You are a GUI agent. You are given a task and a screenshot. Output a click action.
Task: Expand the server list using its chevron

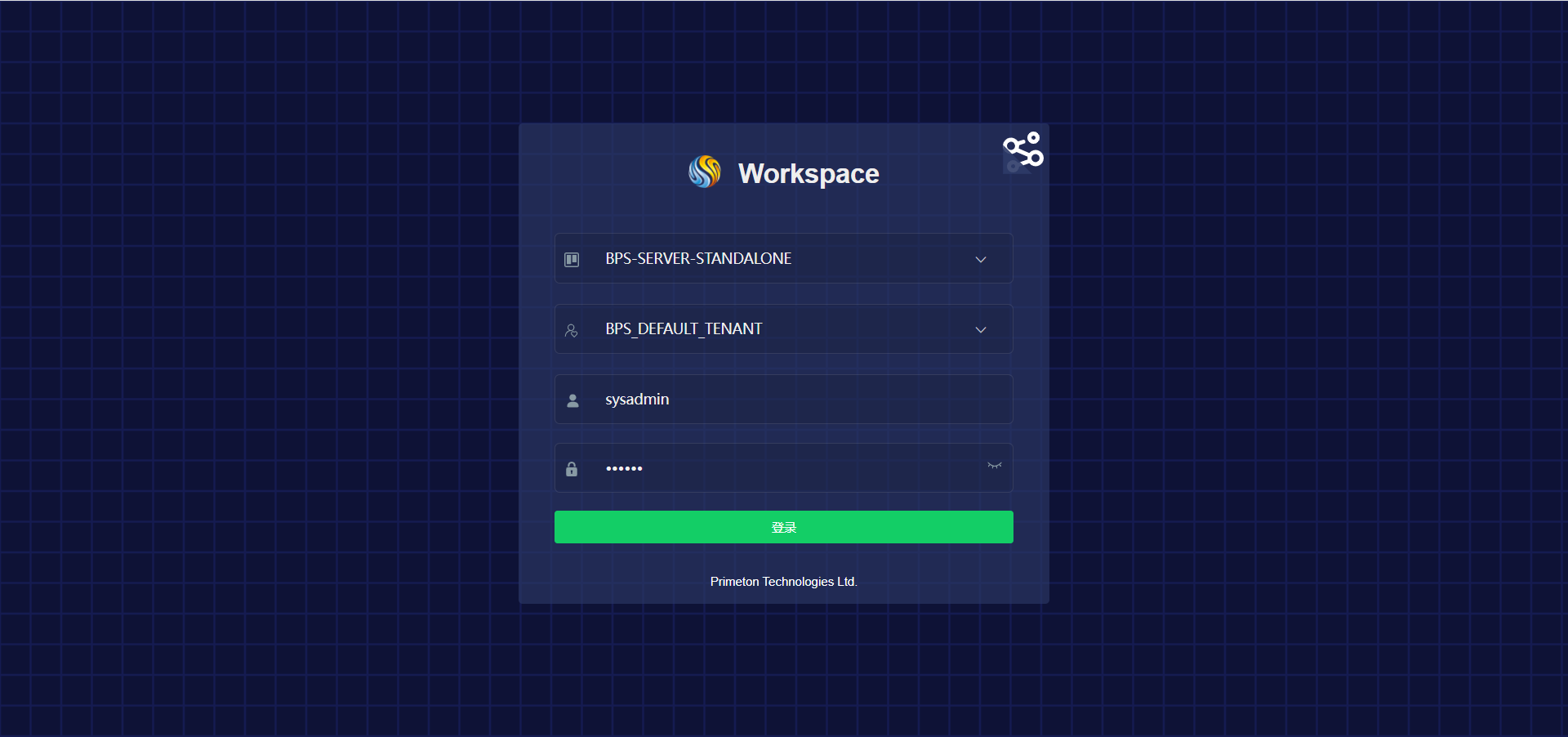(x=981, y=260)
